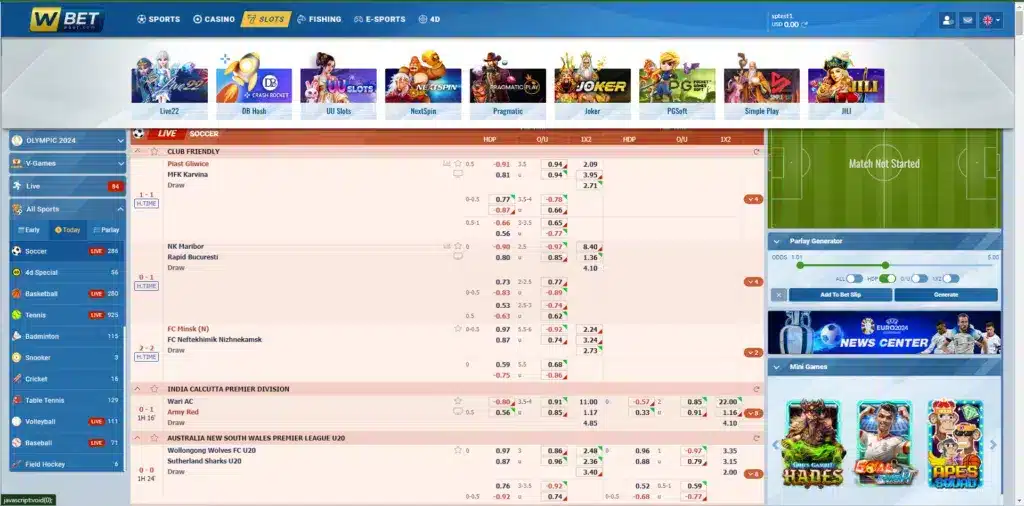Click the balance refresh icon beside USD 0.00
The width and height of the screenshot is (1024, 506).
(x=806, y=24)
